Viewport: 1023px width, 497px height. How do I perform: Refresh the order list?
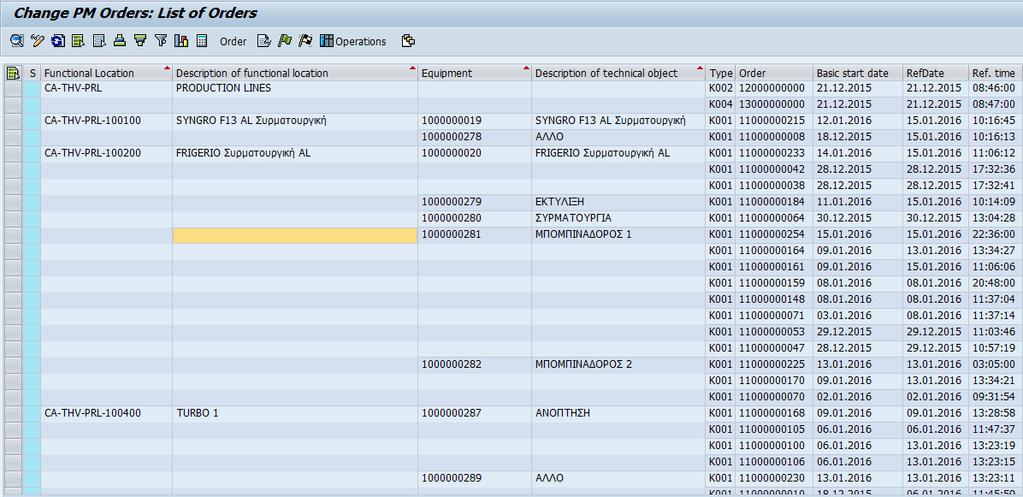tap(58, 41)
